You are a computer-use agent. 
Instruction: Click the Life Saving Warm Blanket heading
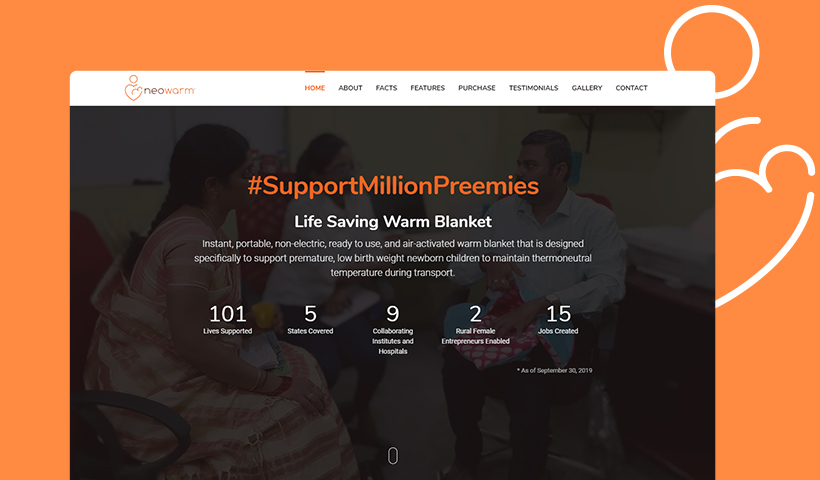[393, 222]
